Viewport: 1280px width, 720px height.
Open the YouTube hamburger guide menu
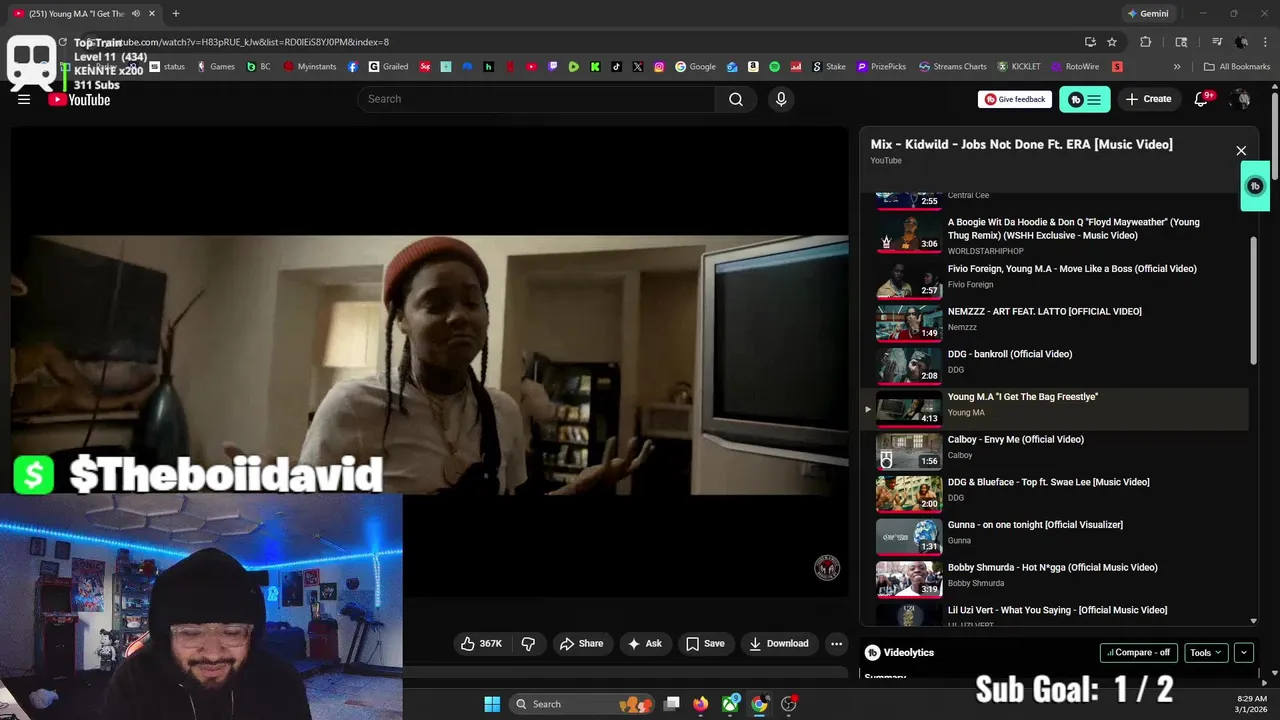click(24, 99)
